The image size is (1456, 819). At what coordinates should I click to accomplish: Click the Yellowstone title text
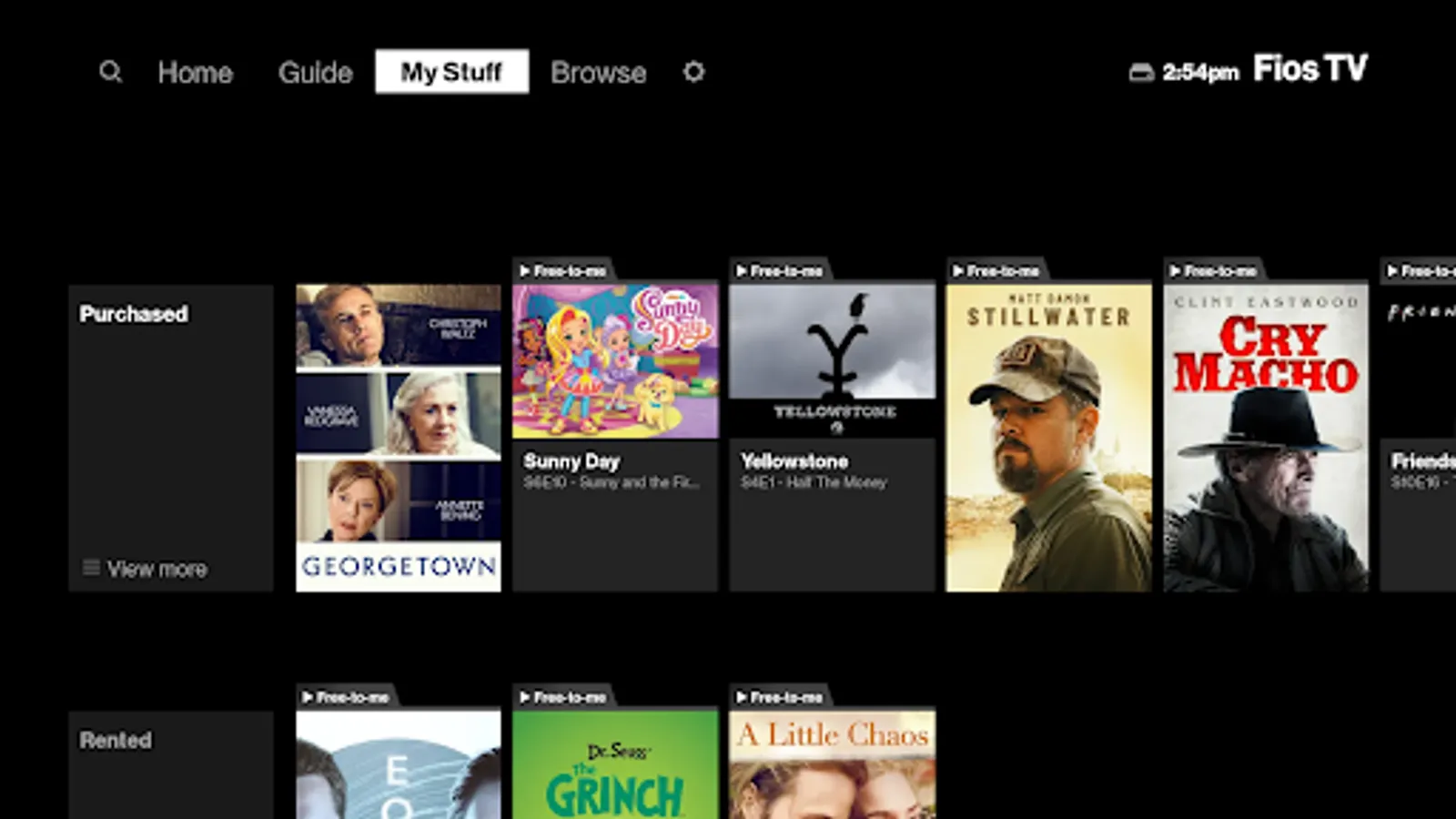[x=794, y=461]
